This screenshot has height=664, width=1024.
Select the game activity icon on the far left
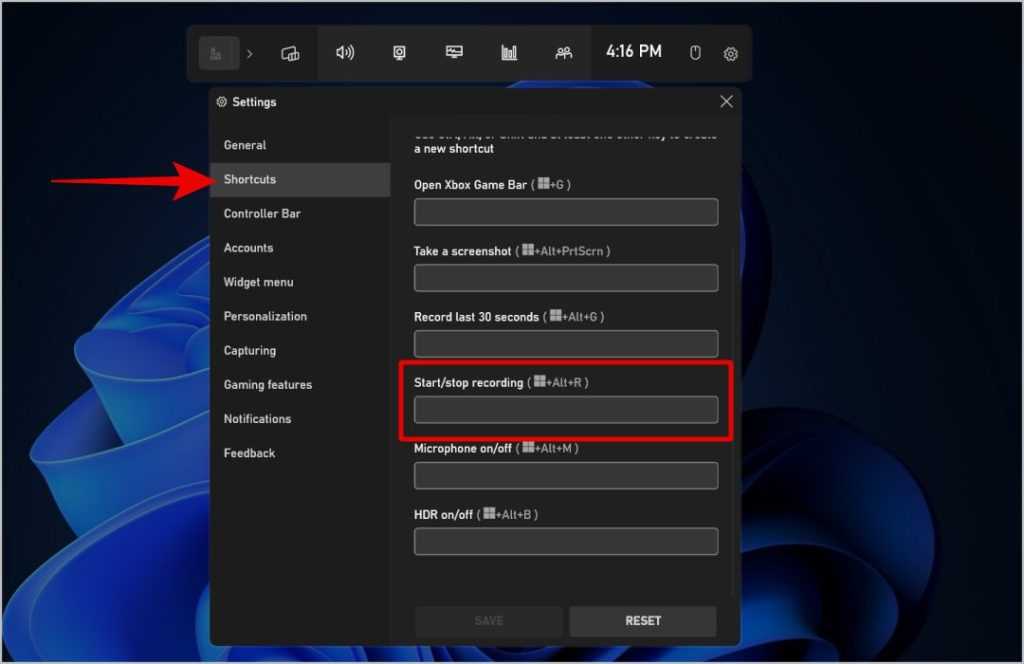[217, 53]
